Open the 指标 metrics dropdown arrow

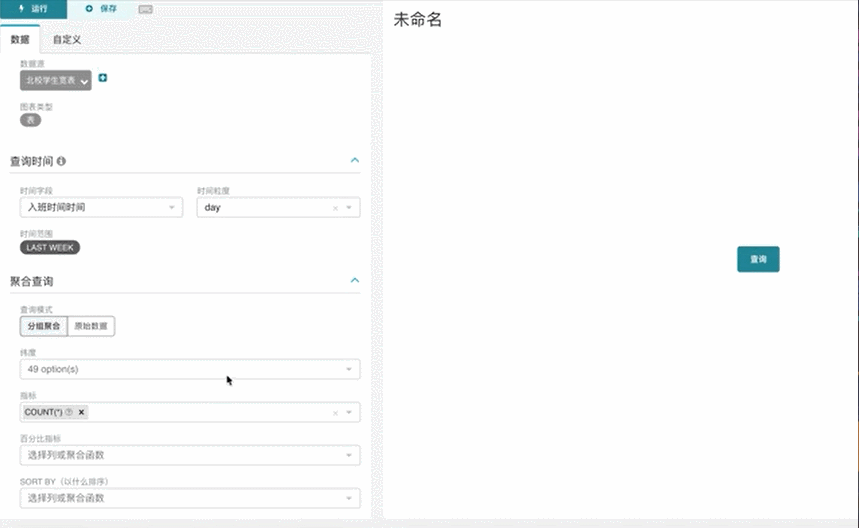[349, 412]
